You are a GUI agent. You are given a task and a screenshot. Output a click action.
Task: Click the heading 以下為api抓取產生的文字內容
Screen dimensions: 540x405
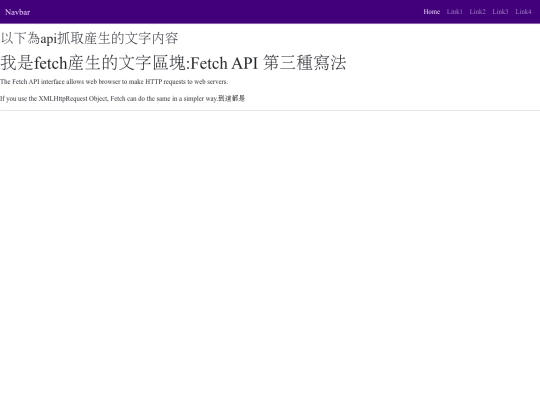pyautogui.click(x=90, y=38)
